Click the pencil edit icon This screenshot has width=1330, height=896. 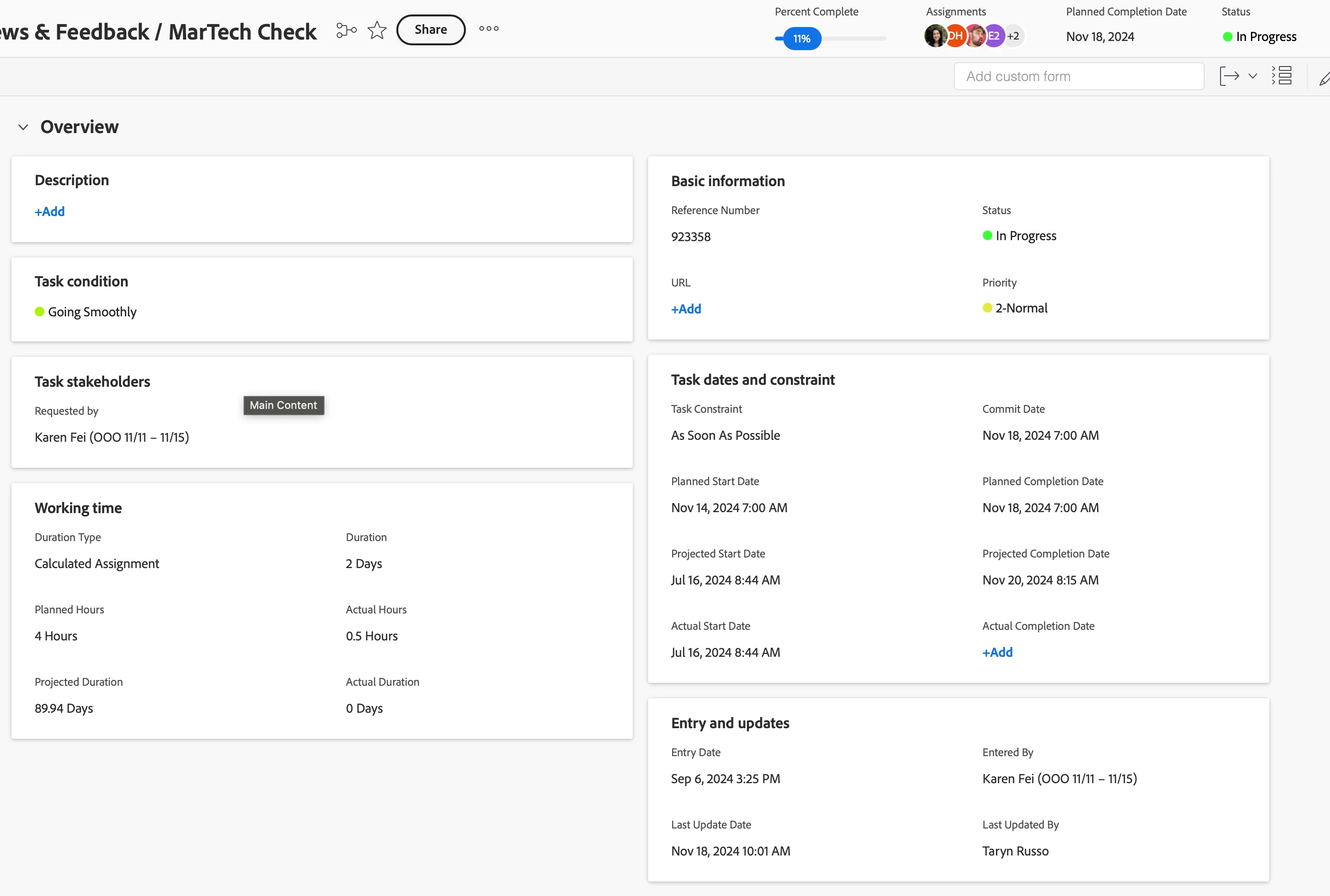point(1324,78)
